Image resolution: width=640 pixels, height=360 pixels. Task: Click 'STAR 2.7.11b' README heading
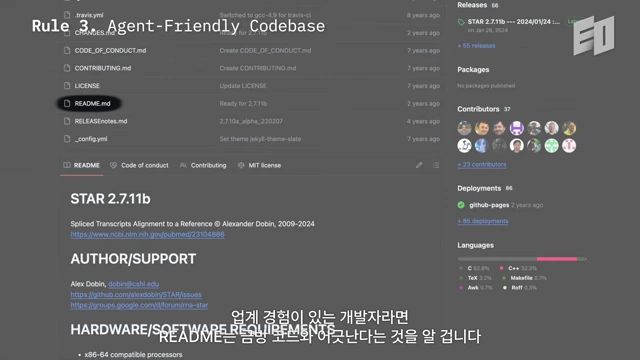(x=110, y=199)
